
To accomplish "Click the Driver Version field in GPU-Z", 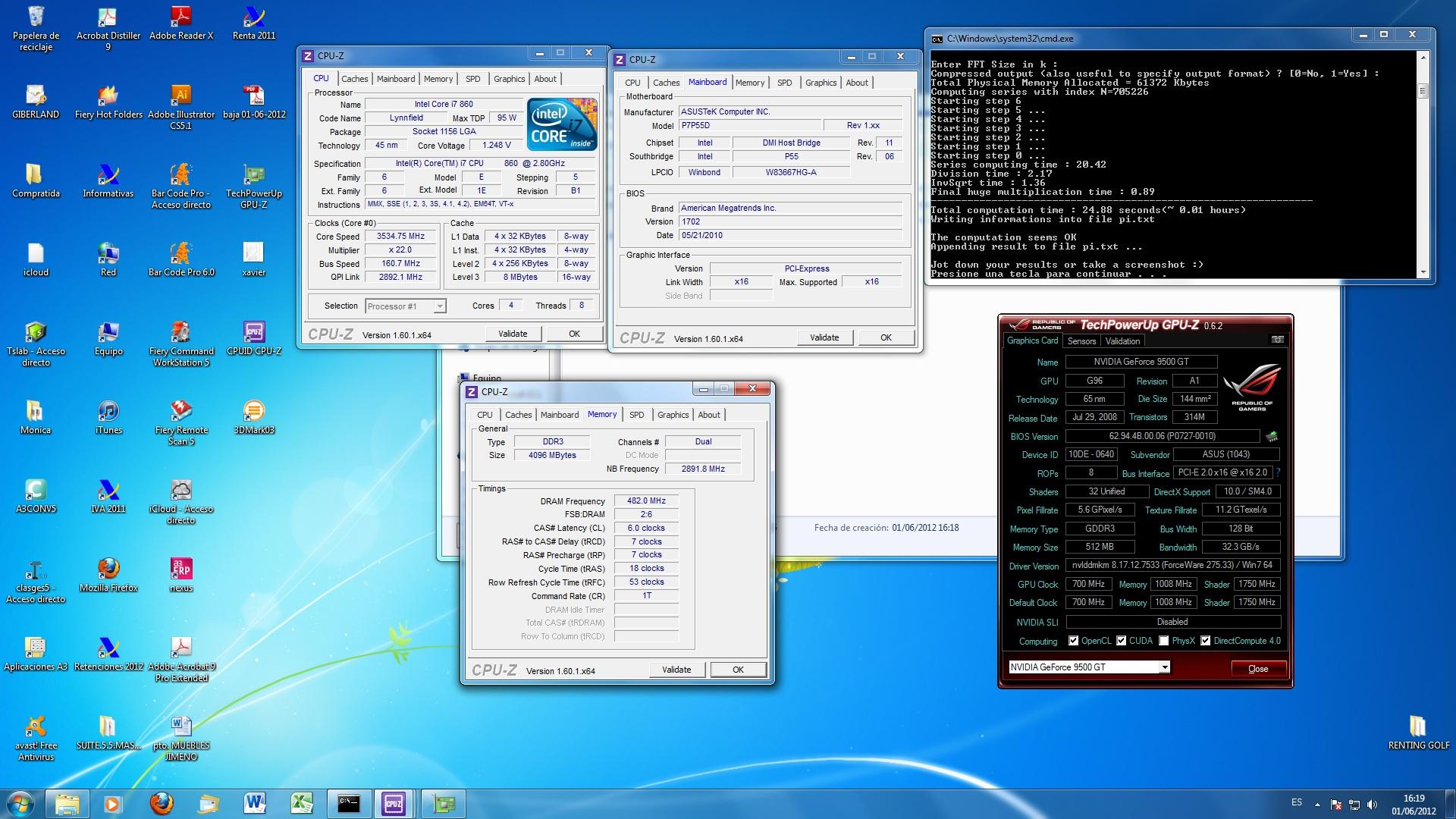I will tap(1172, 565).
